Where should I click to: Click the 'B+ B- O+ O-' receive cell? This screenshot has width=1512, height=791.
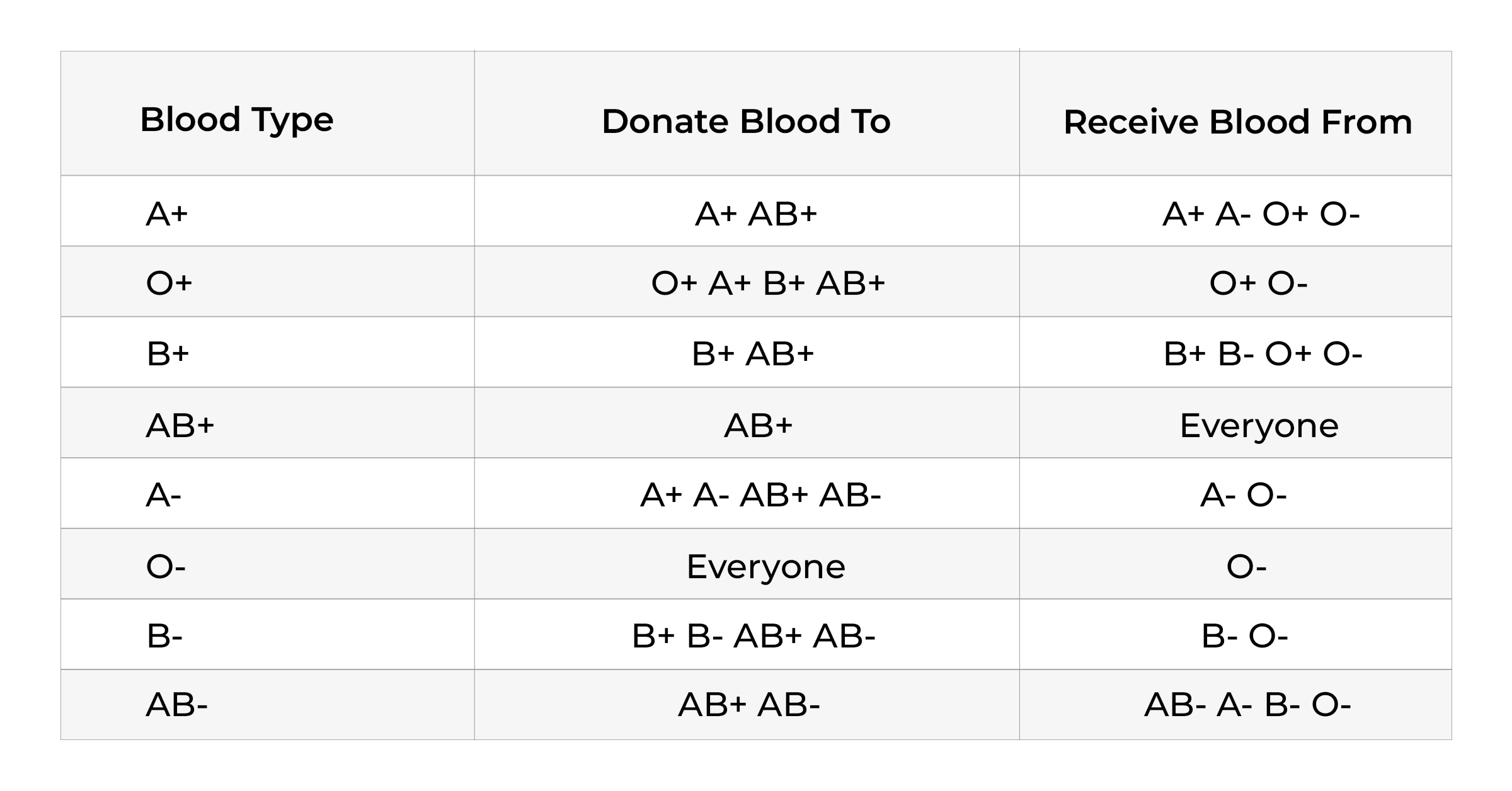tap(1263, 353)
